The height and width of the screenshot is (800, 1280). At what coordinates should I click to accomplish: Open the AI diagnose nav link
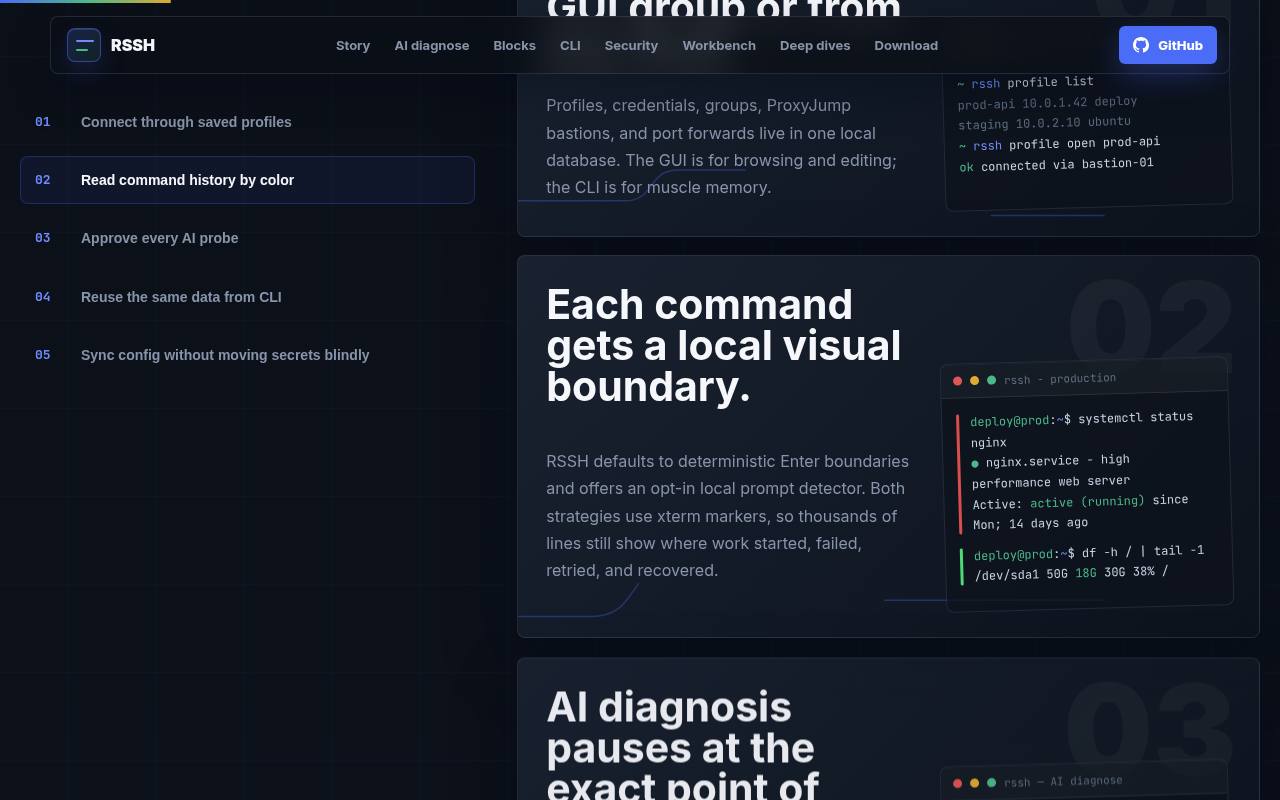tap(432, 45)
